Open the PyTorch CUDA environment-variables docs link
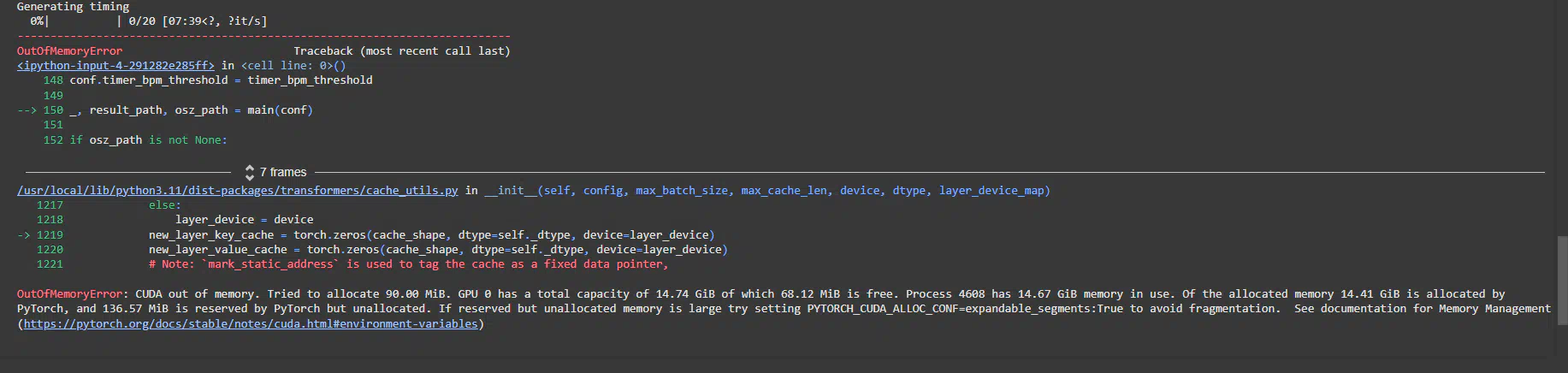Screen dimensions: 1568x373 (x=250, y=324)
